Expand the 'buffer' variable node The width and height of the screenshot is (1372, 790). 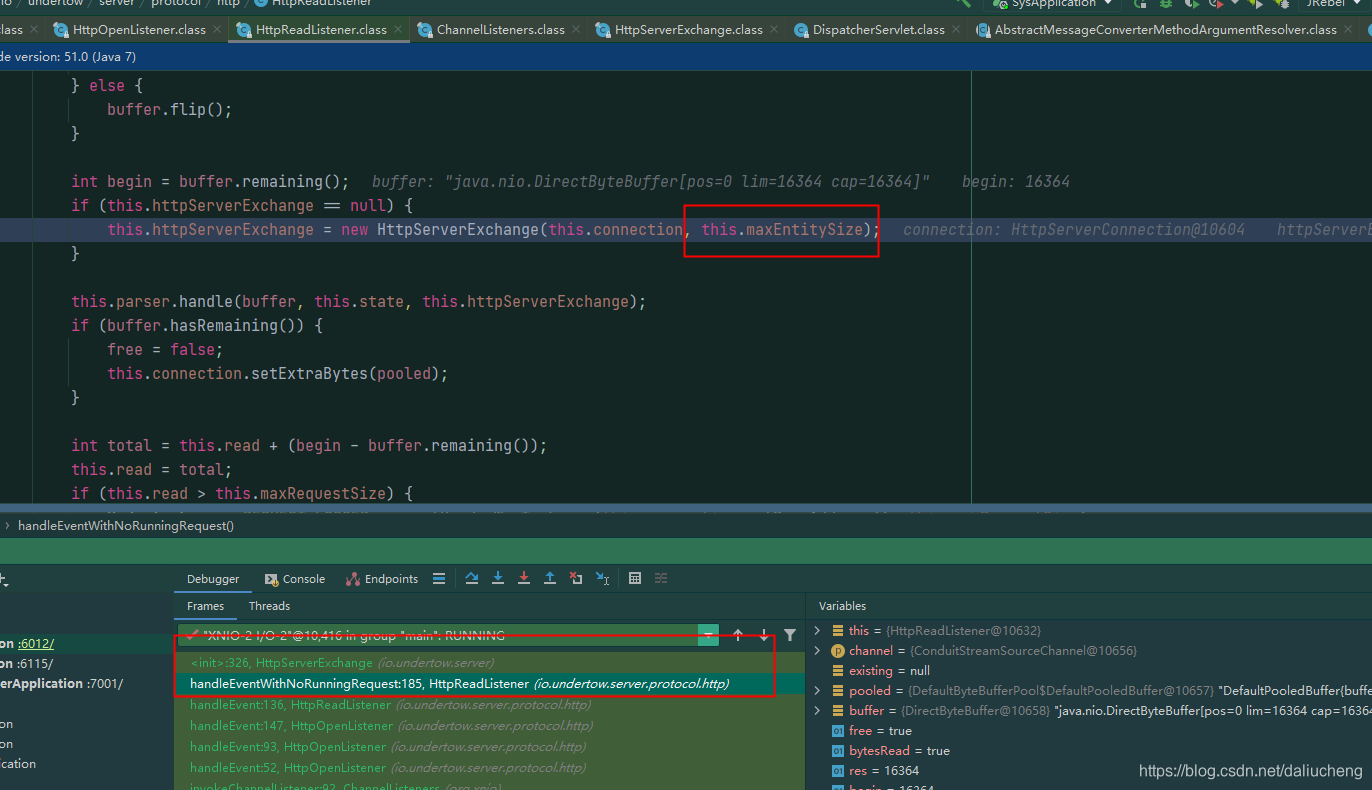click(817, 710)
